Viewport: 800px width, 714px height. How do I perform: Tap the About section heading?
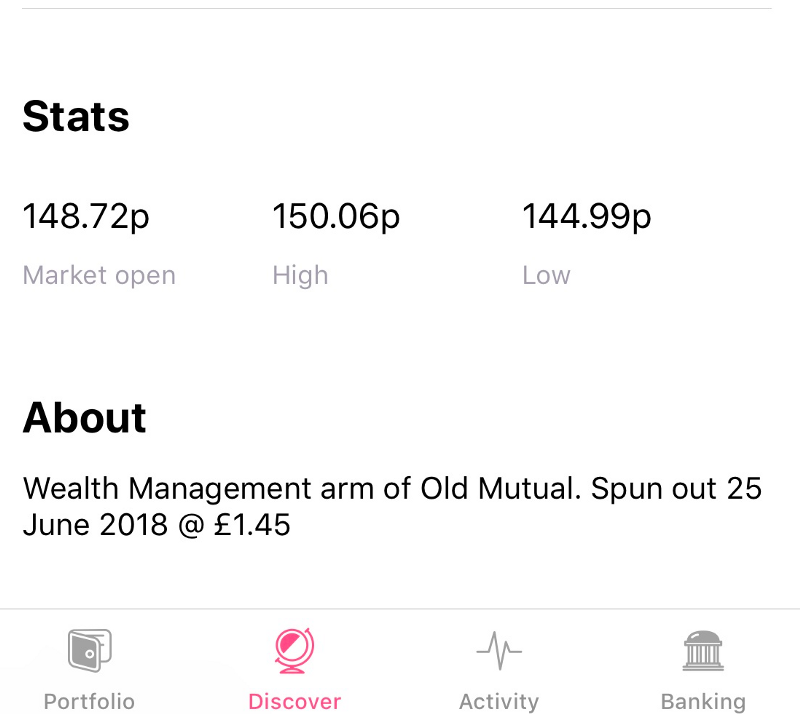[x=84, y=418]
